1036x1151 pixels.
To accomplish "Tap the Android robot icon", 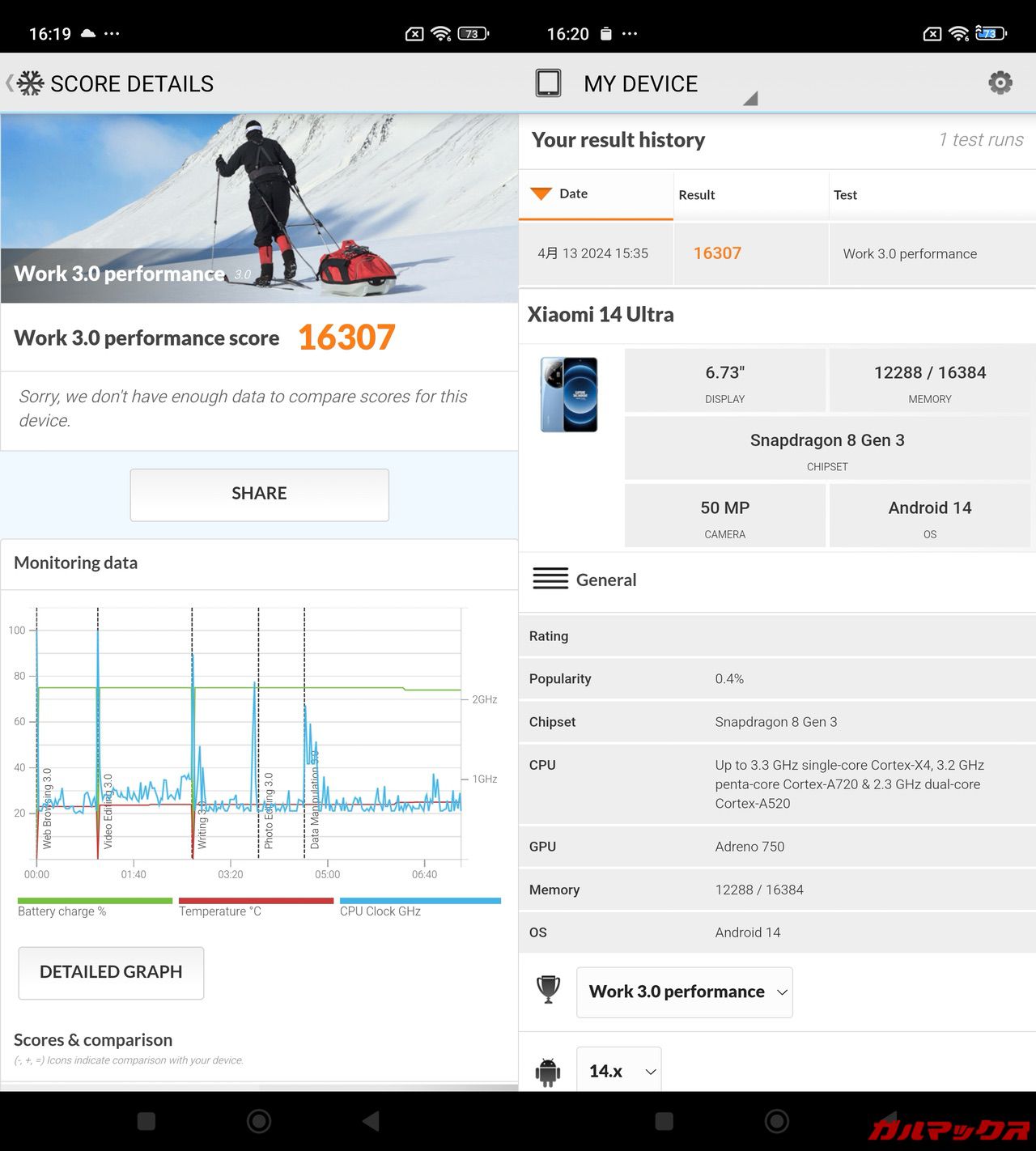I will pos(548,1072).
